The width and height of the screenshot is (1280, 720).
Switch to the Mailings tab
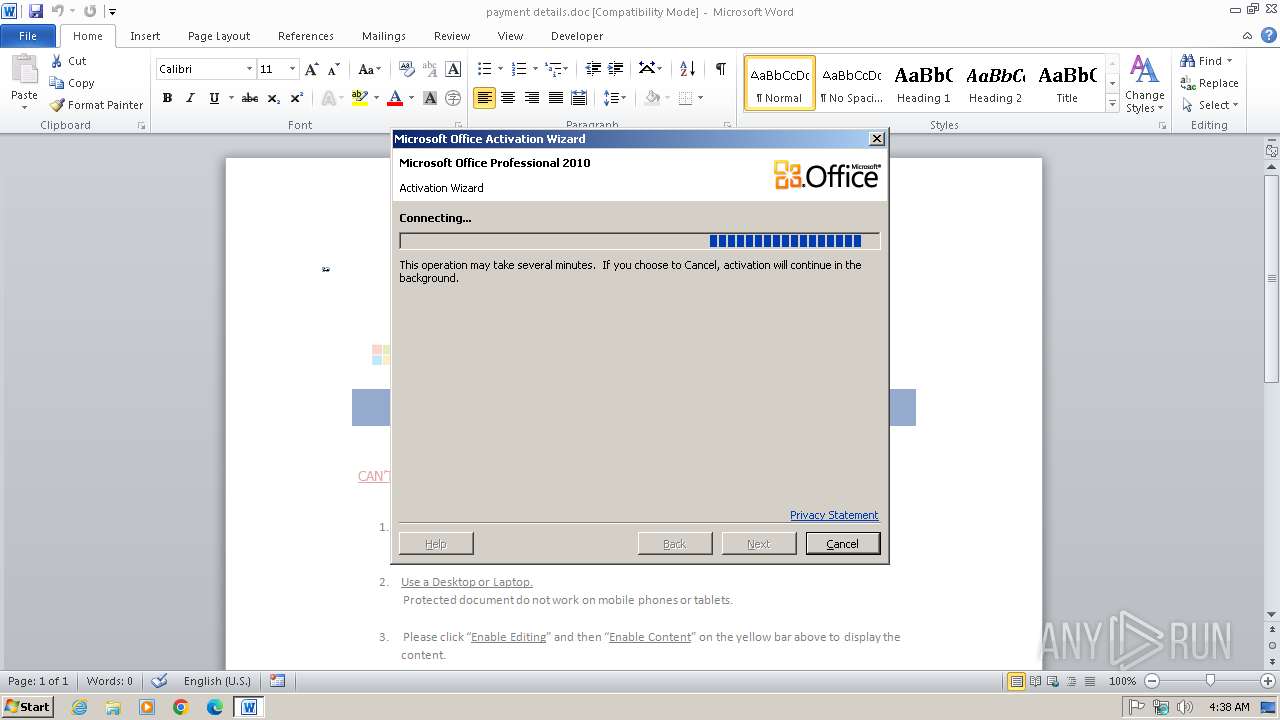point(384,36)
